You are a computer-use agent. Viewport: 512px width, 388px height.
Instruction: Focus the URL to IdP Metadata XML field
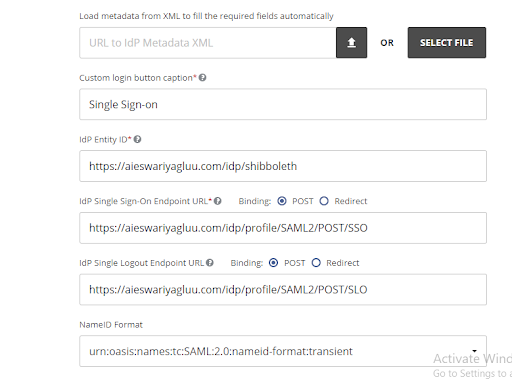pos(208,43)
